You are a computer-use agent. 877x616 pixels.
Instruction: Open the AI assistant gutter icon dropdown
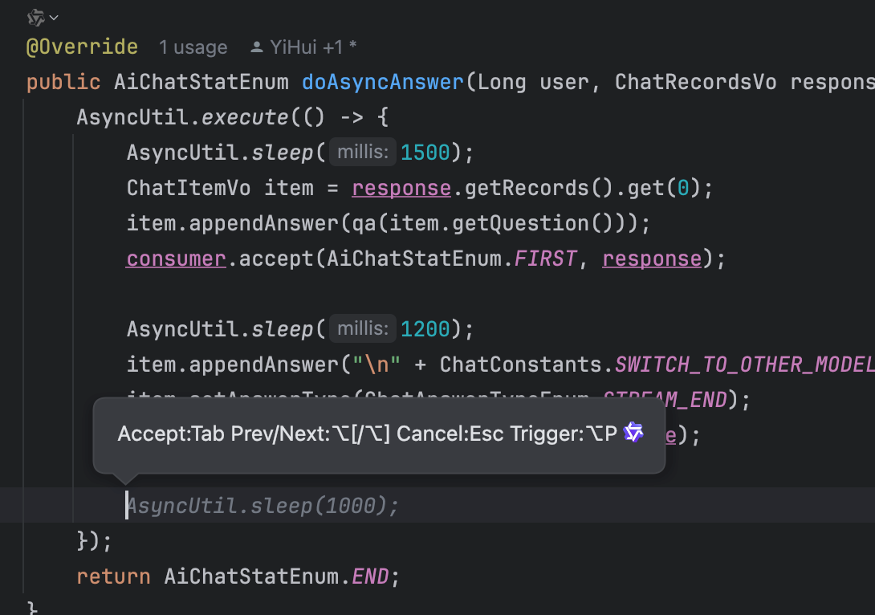coord(43,17)
